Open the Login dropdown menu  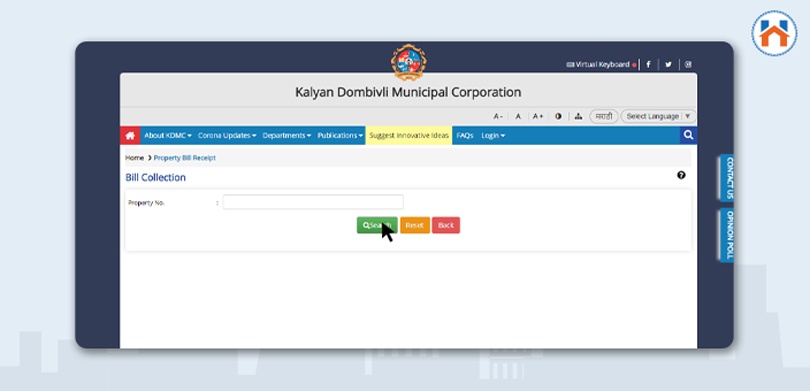point(493,135)
